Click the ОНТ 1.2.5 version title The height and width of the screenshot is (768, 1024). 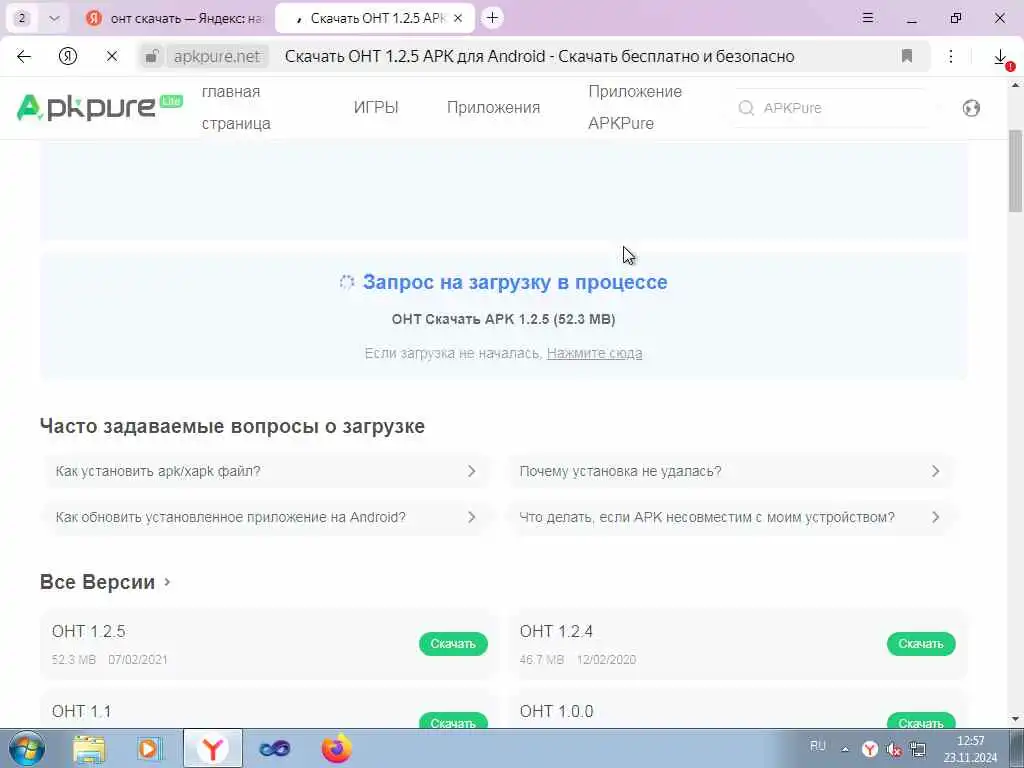pos(89,632)
